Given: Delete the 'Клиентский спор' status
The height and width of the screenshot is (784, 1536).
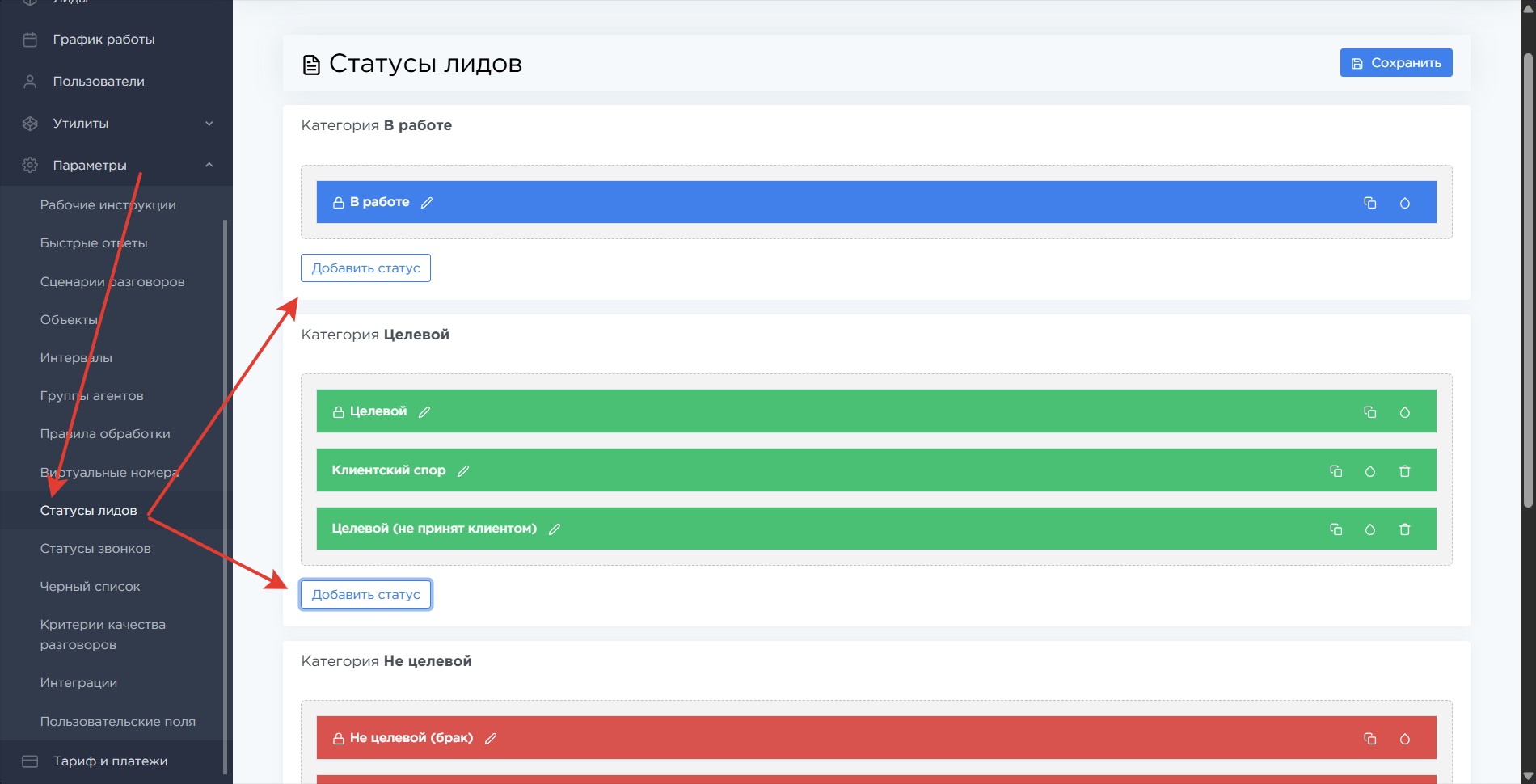Looking at the screenshot, I should pyautogui.click(x=1404, y=471).
